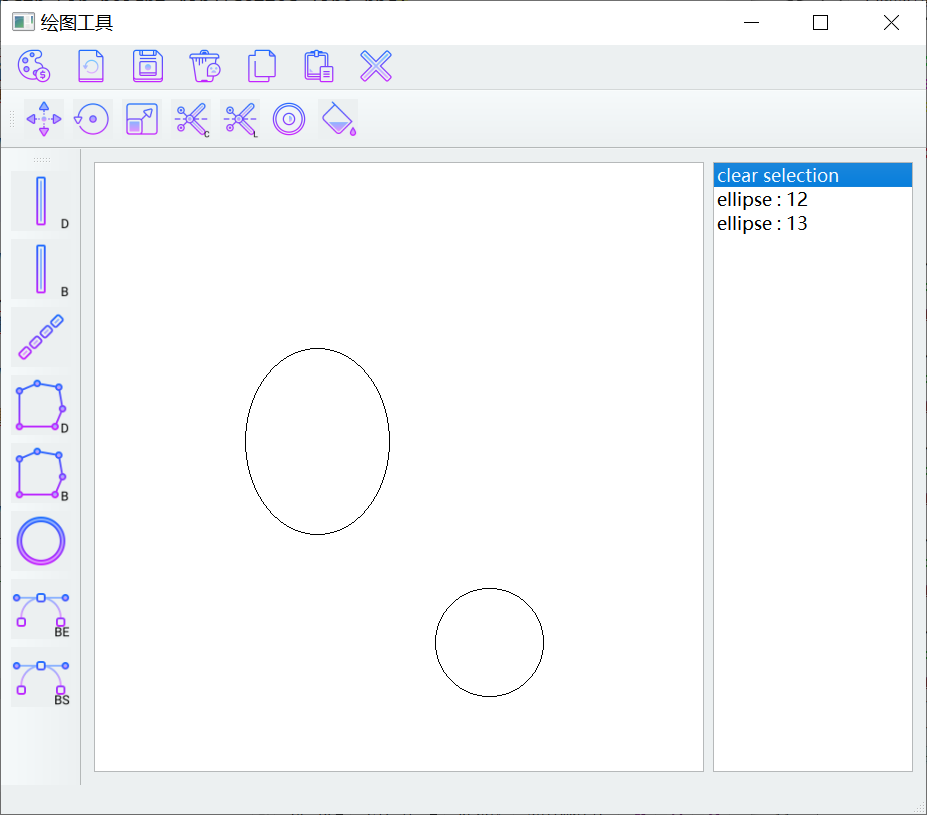
Task: Select the line tool labeled B
Action: [x=41, y=269]
